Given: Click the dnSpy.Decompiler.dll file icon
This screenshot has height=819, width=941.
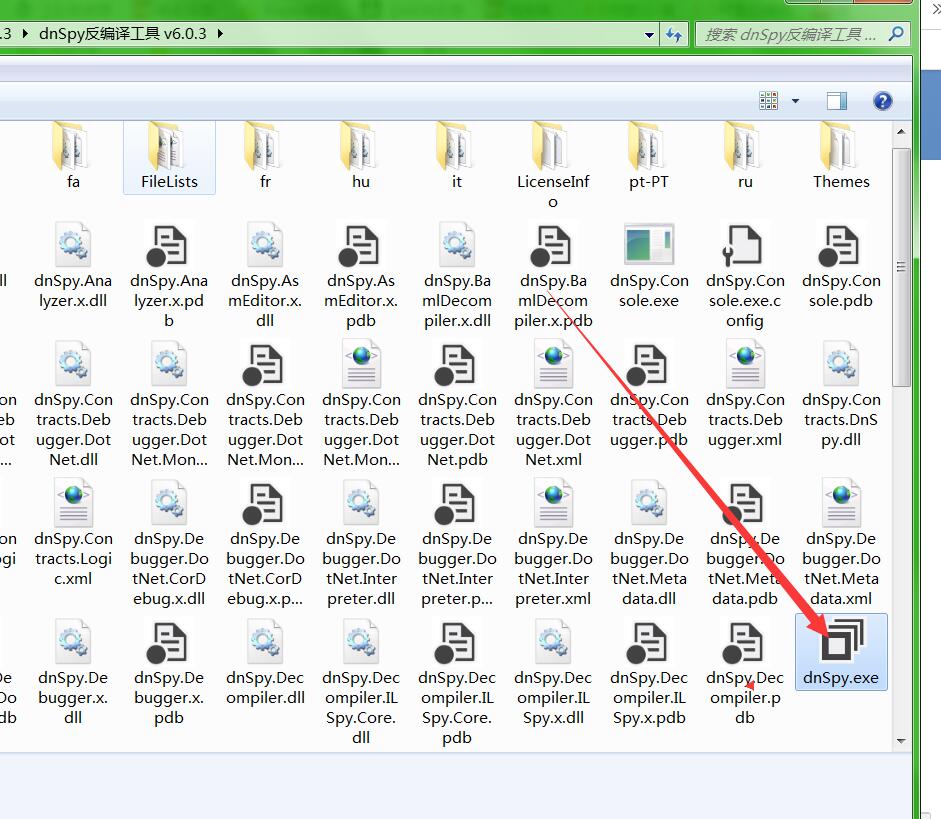Looking at the screenshot, I should pos(265,643).
